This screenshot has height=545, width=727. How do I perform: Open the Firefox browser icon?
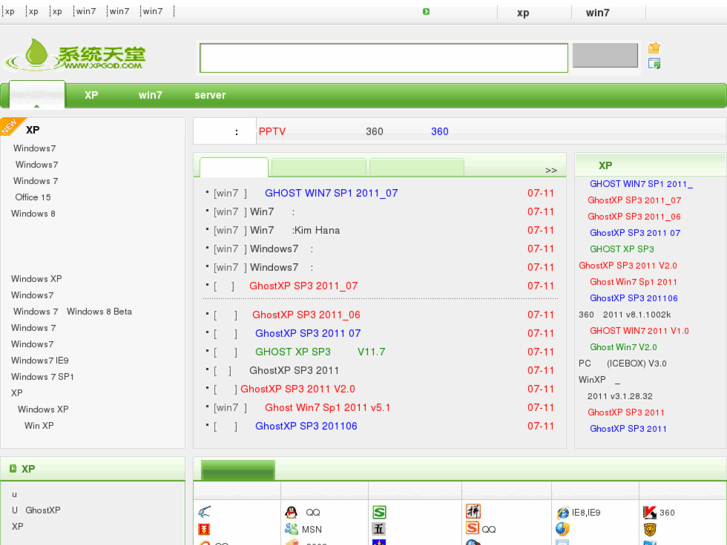click(x=562, y=529)
